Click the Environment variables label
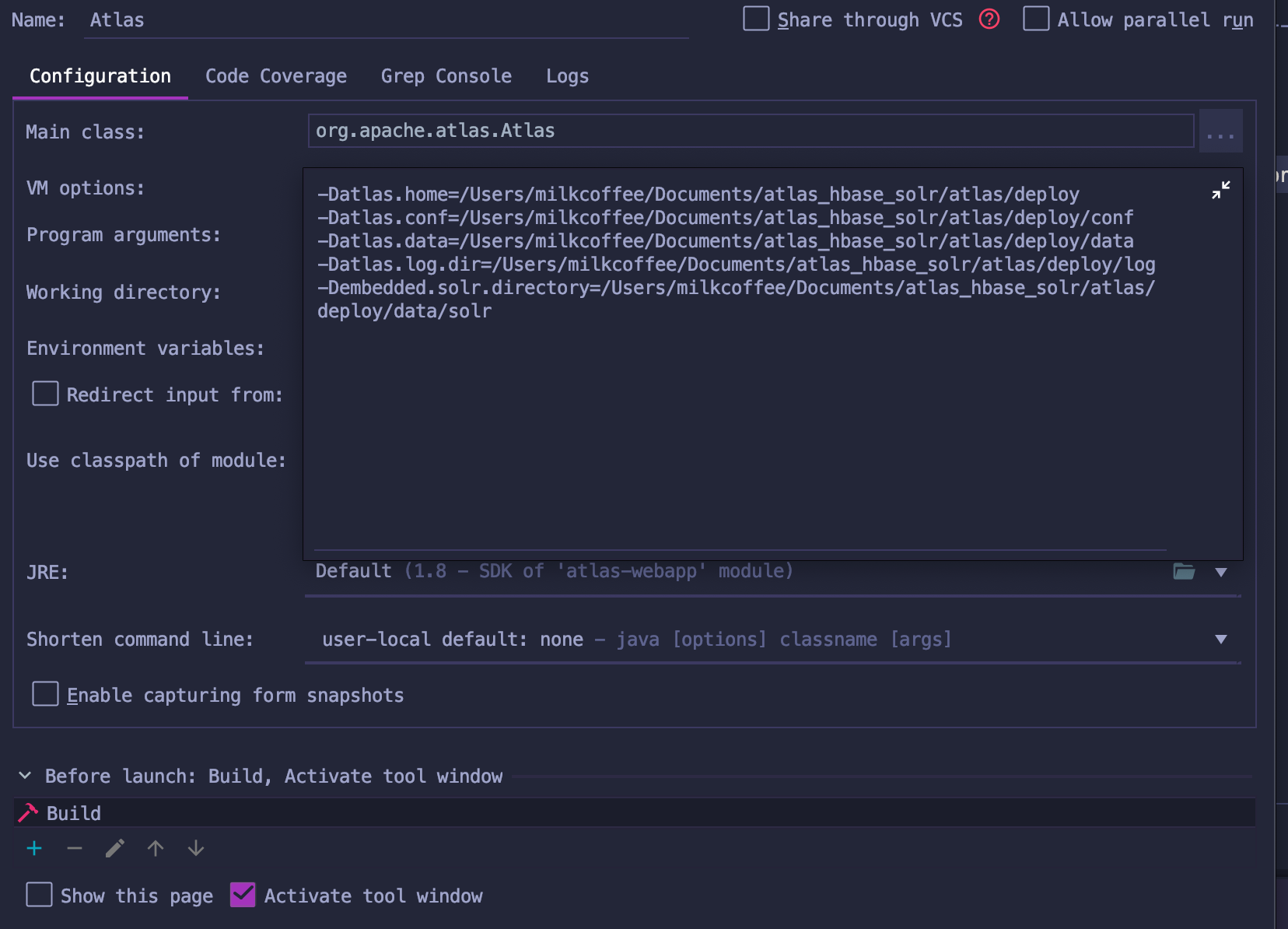 click(x=145, y=349)
